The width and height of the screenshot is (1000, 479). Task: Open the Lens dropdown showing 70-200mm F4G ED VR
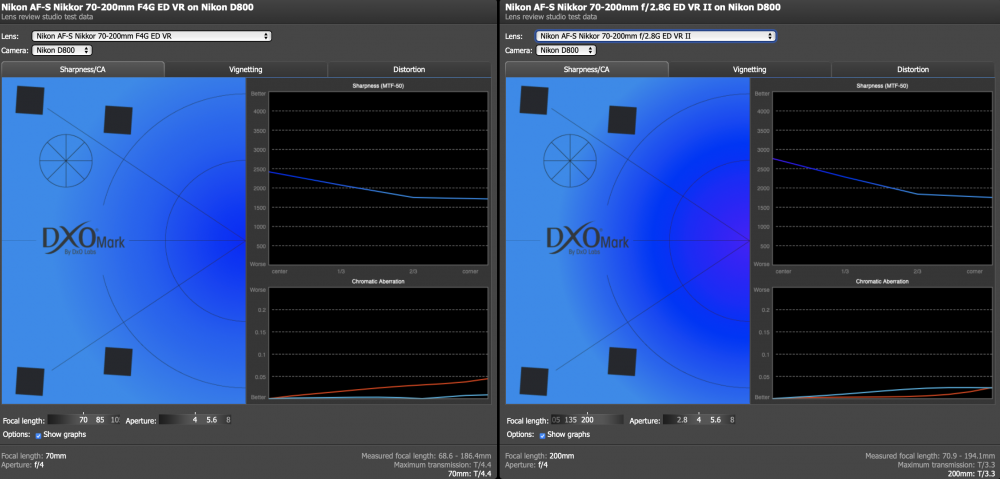(152, 36)
